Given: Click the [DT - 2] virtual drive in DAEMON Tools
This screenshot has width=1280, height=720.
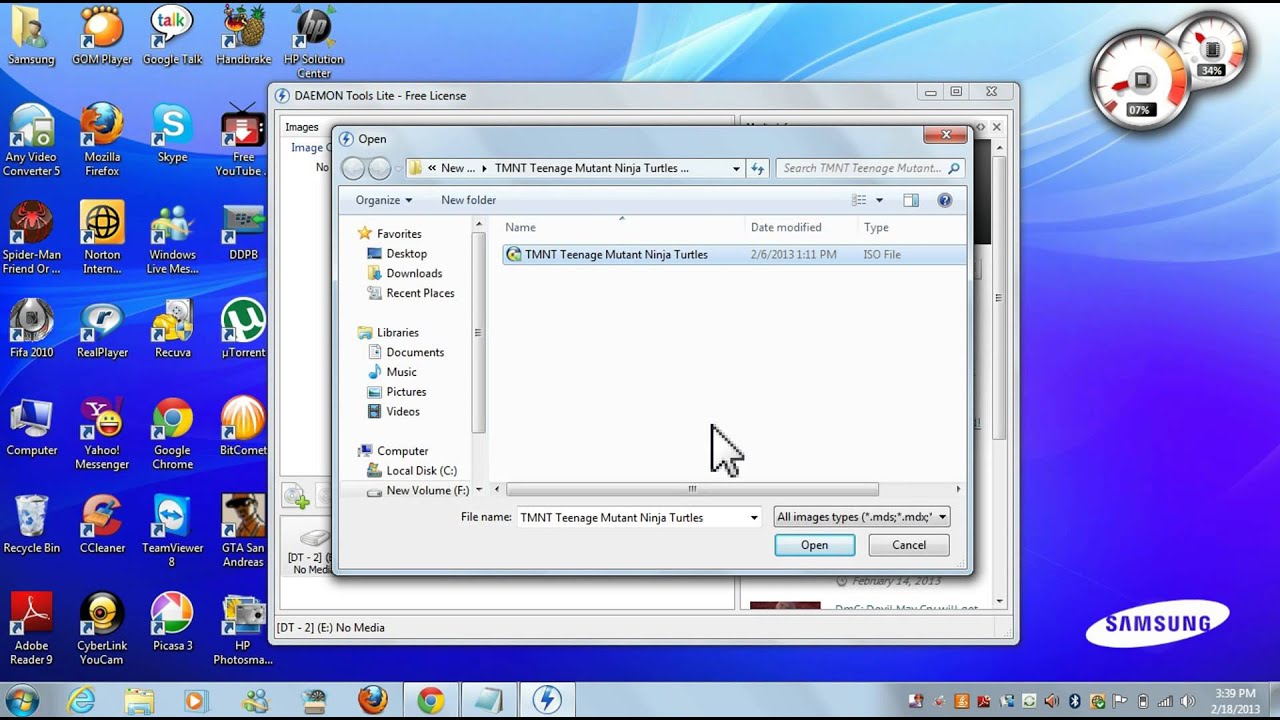Looking at the screenshot, I should (x=310, y=548).
